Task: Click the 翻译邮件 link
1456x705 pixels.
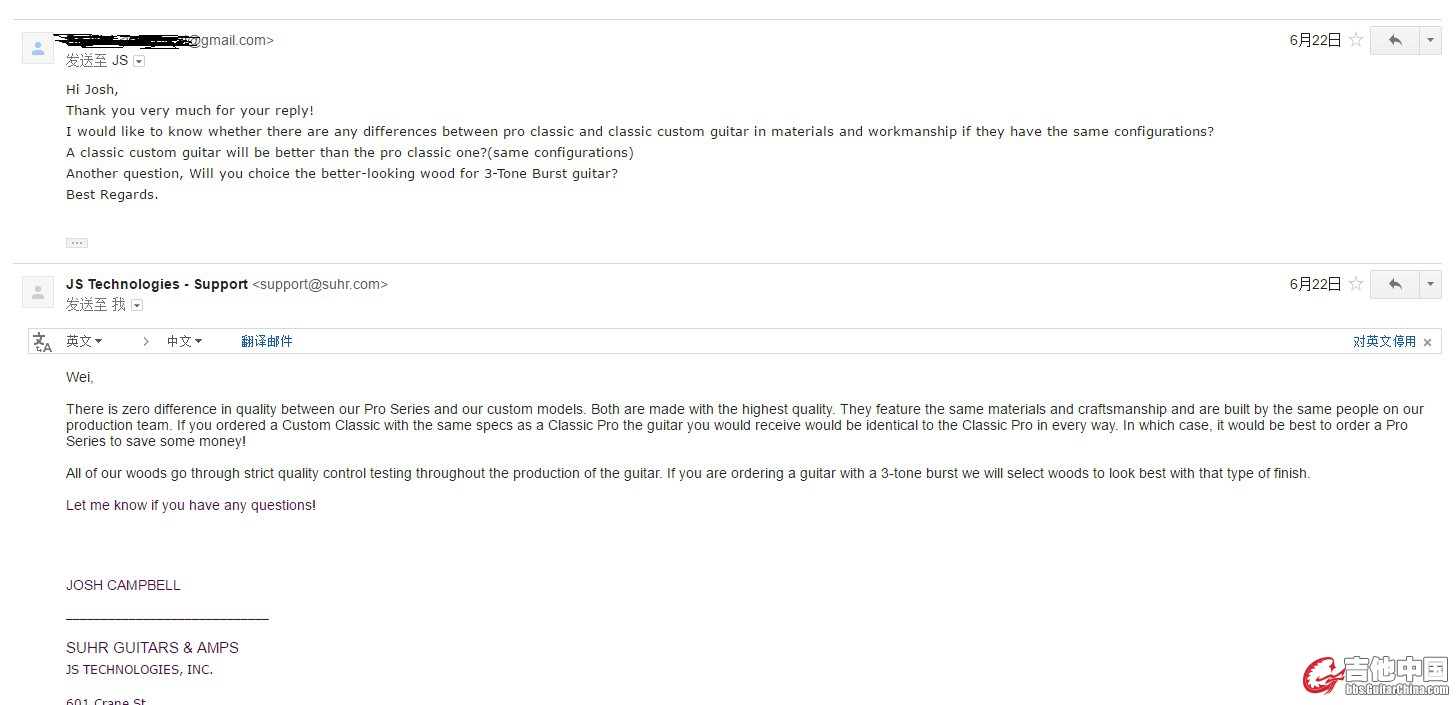Action: (x=267, y=342)
